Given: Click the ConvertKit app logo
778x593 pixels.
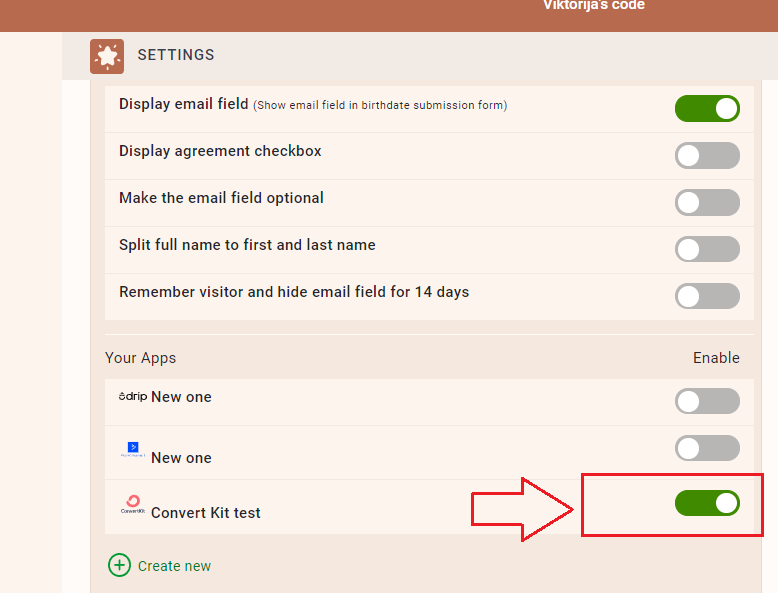Looking at the screenshot, I should point(133,504).
